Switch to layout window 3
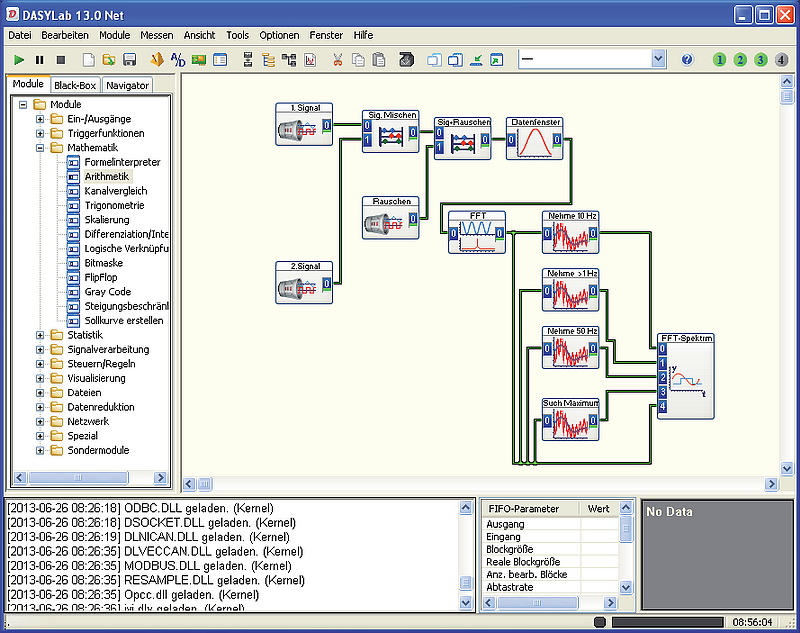 point(760,60)
